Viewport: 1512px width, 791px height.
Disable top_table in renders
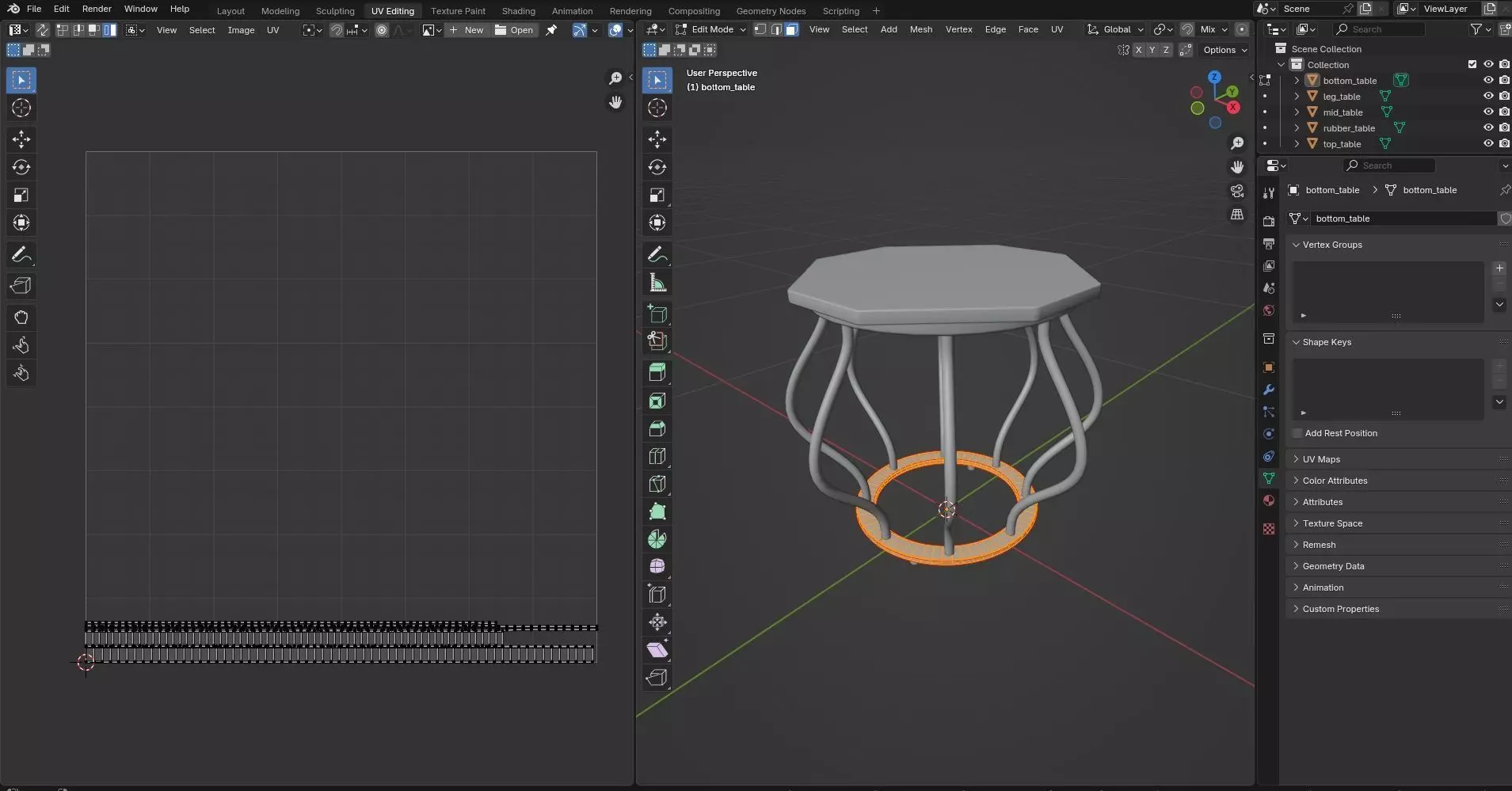point(1504,143)
